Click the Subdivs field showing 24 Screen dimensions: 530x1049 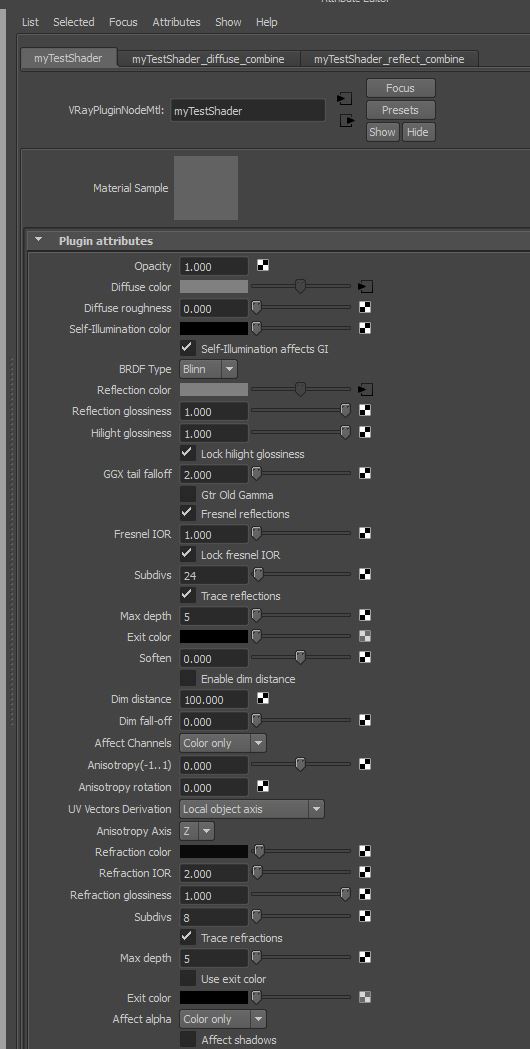(x=213, y=575)
